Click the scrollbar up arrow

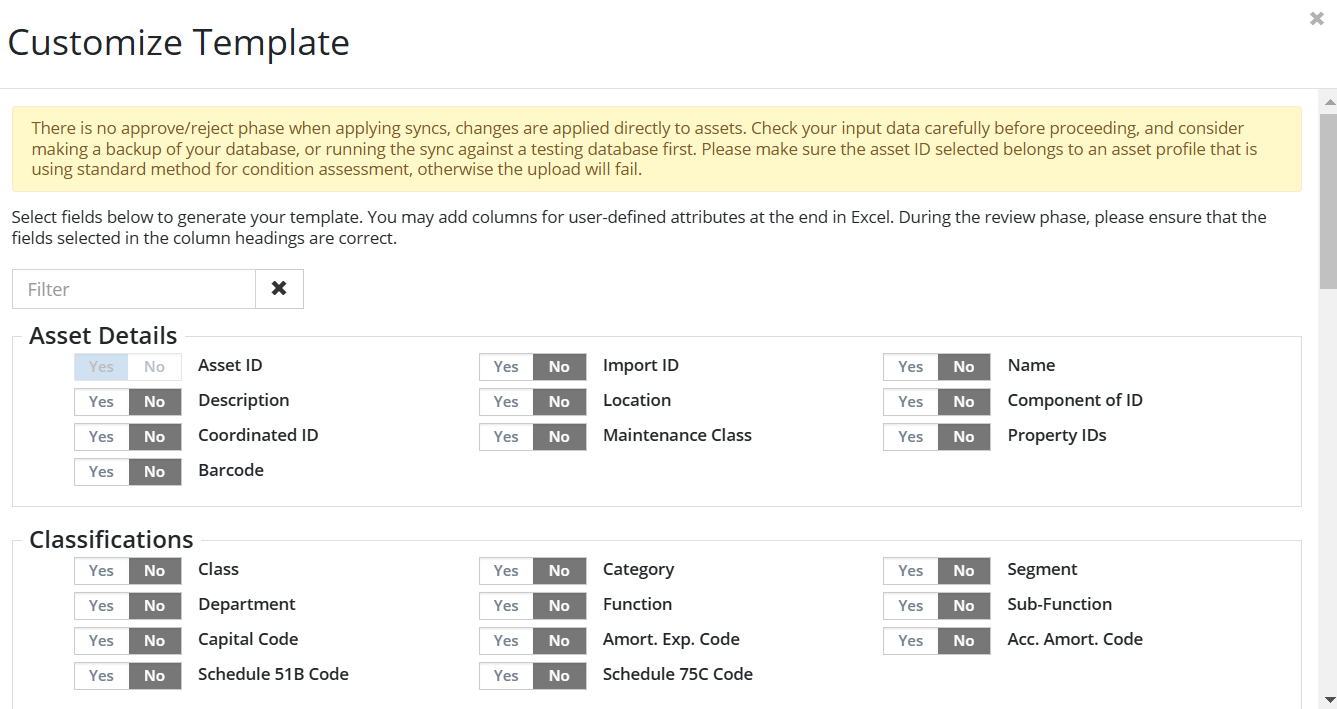1328,102
